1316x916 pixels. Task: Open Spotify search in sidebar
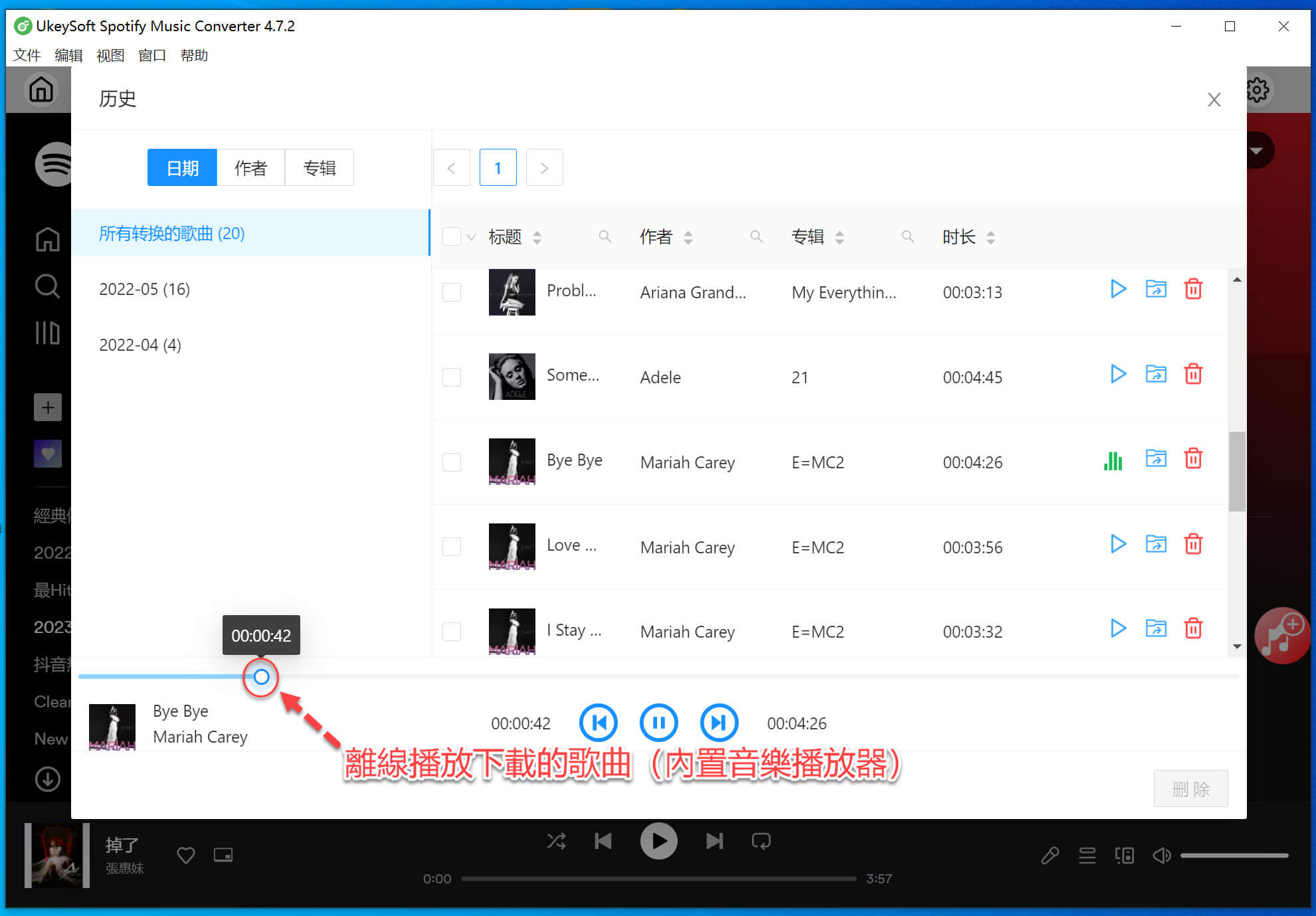coord(47,286)
